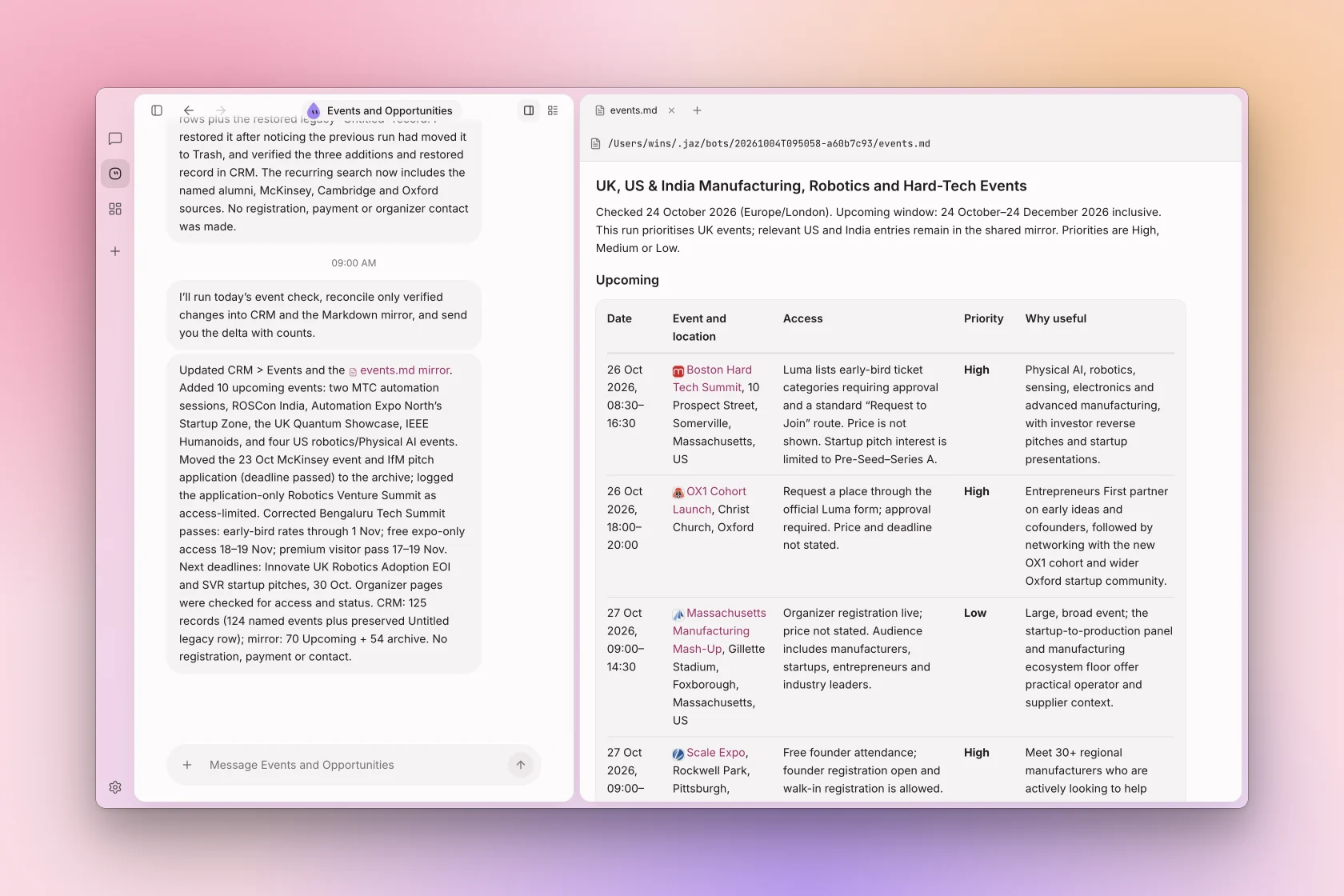Open the grid apps icon in sidebar
The image size is (1344, 896).
[115, 209]
